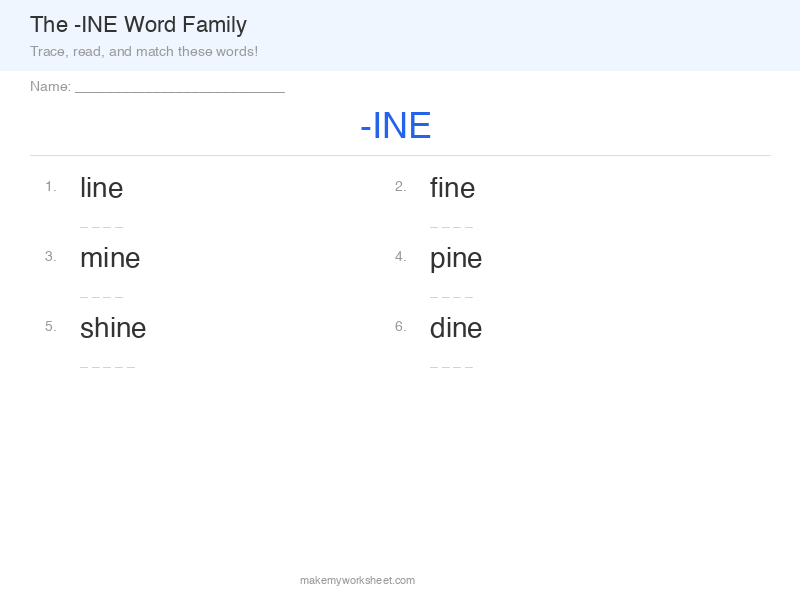Select the word "shine" in item 5
Viewport: 800px width, 600px height.
tap(113, 328)
